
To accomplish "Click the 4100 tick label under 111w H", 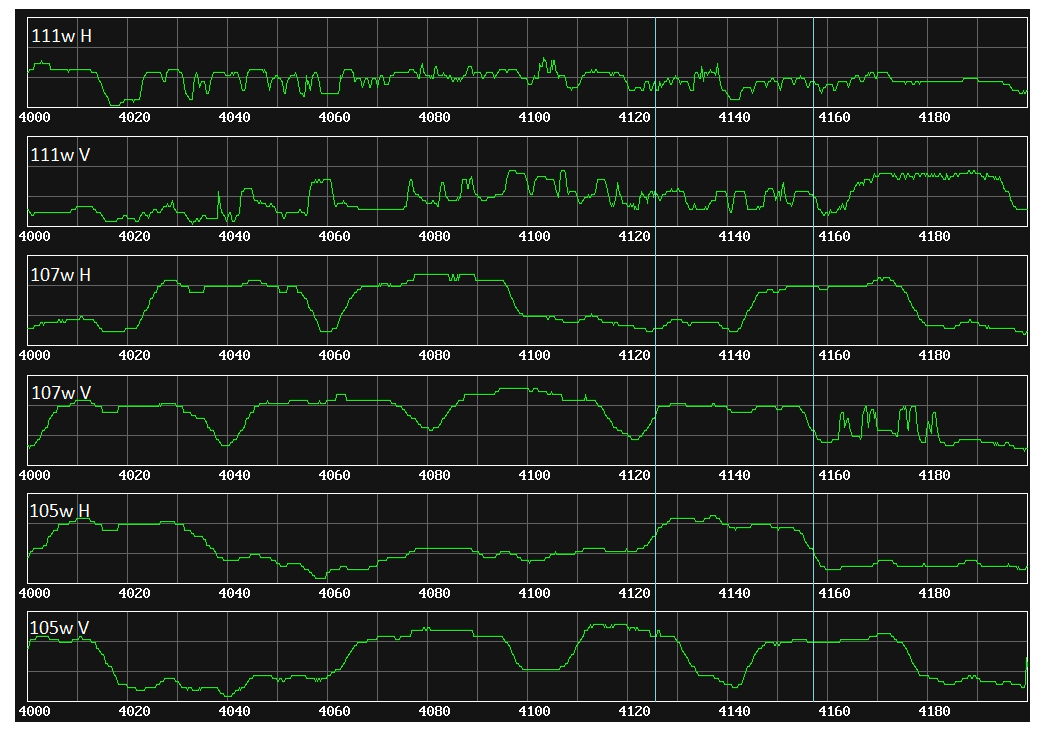I will coord(534,118).
